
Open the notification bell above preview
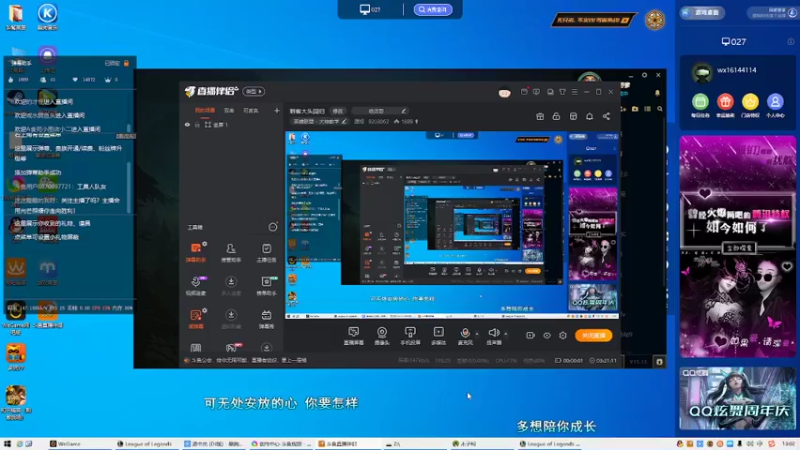click(589, 116)
